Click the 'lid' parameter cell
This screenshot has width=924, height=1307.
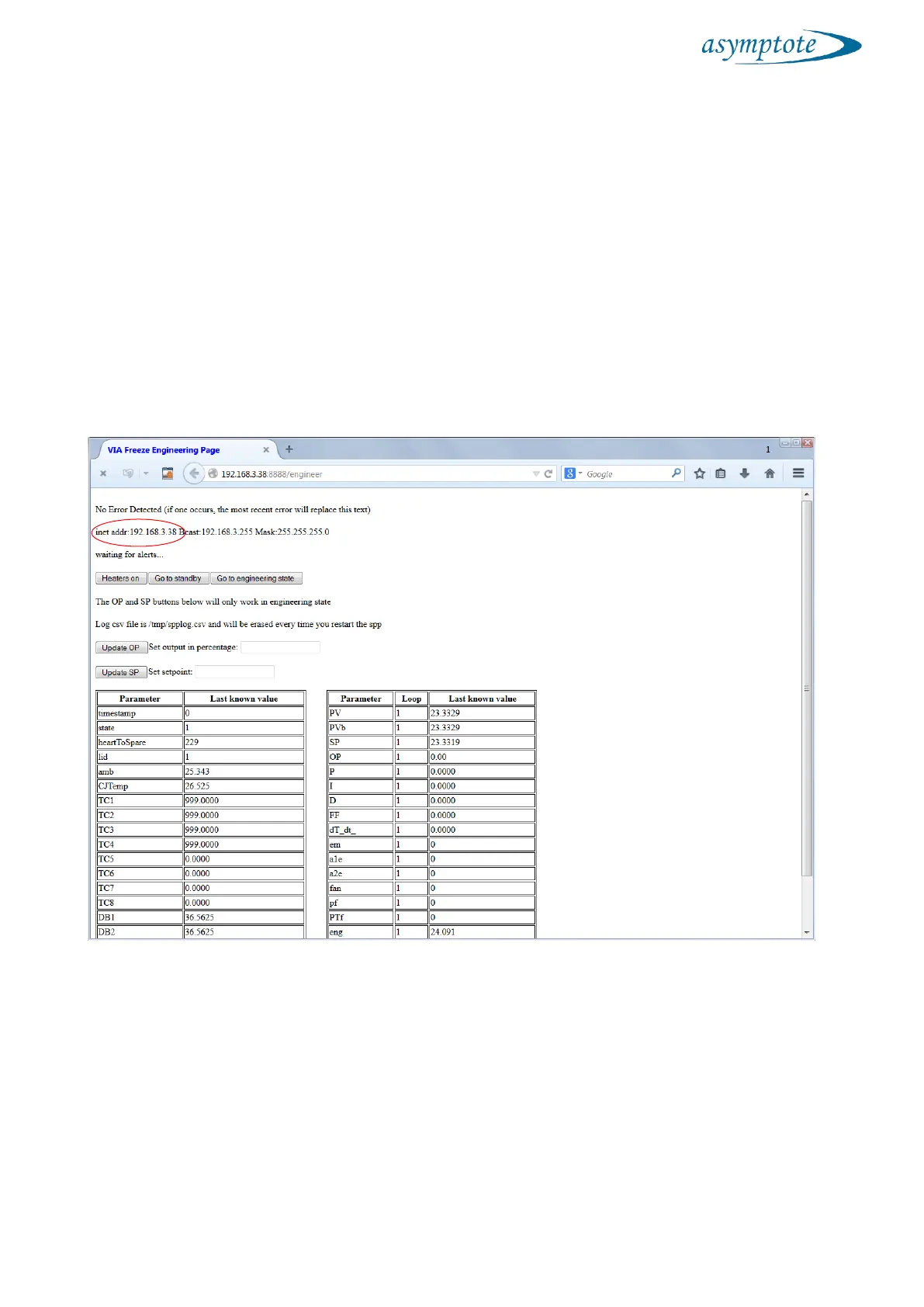140,757
